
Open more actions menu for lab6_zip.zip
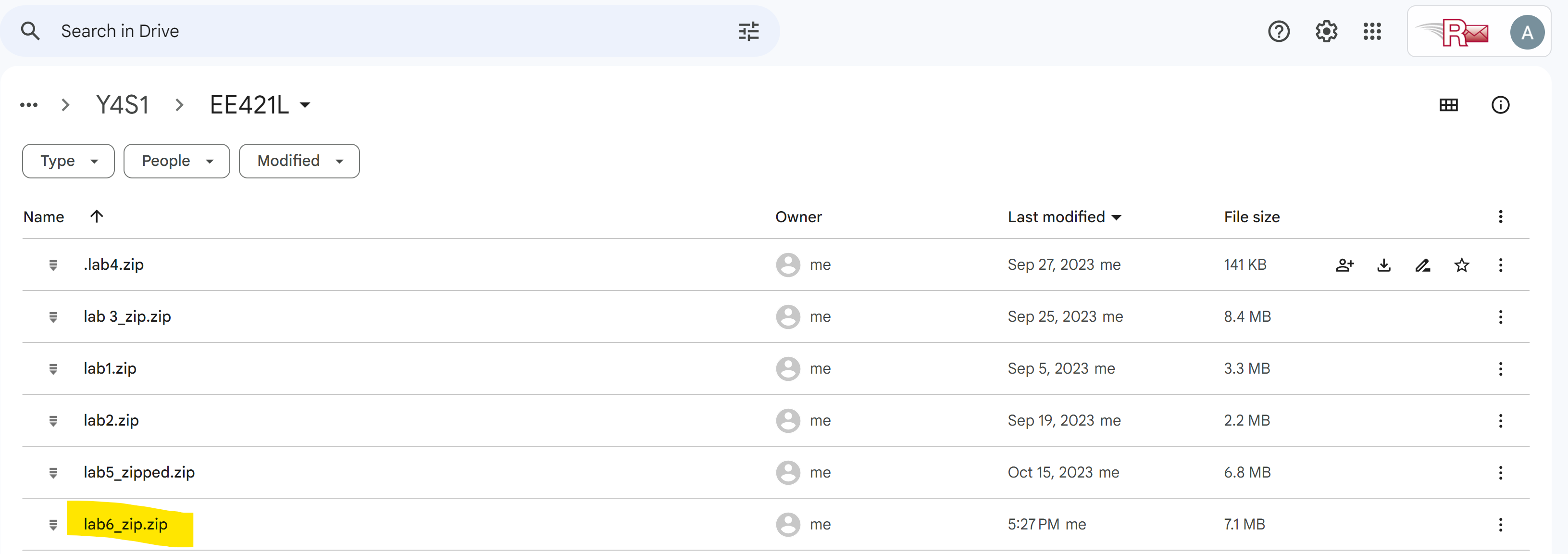point(1500,524)
